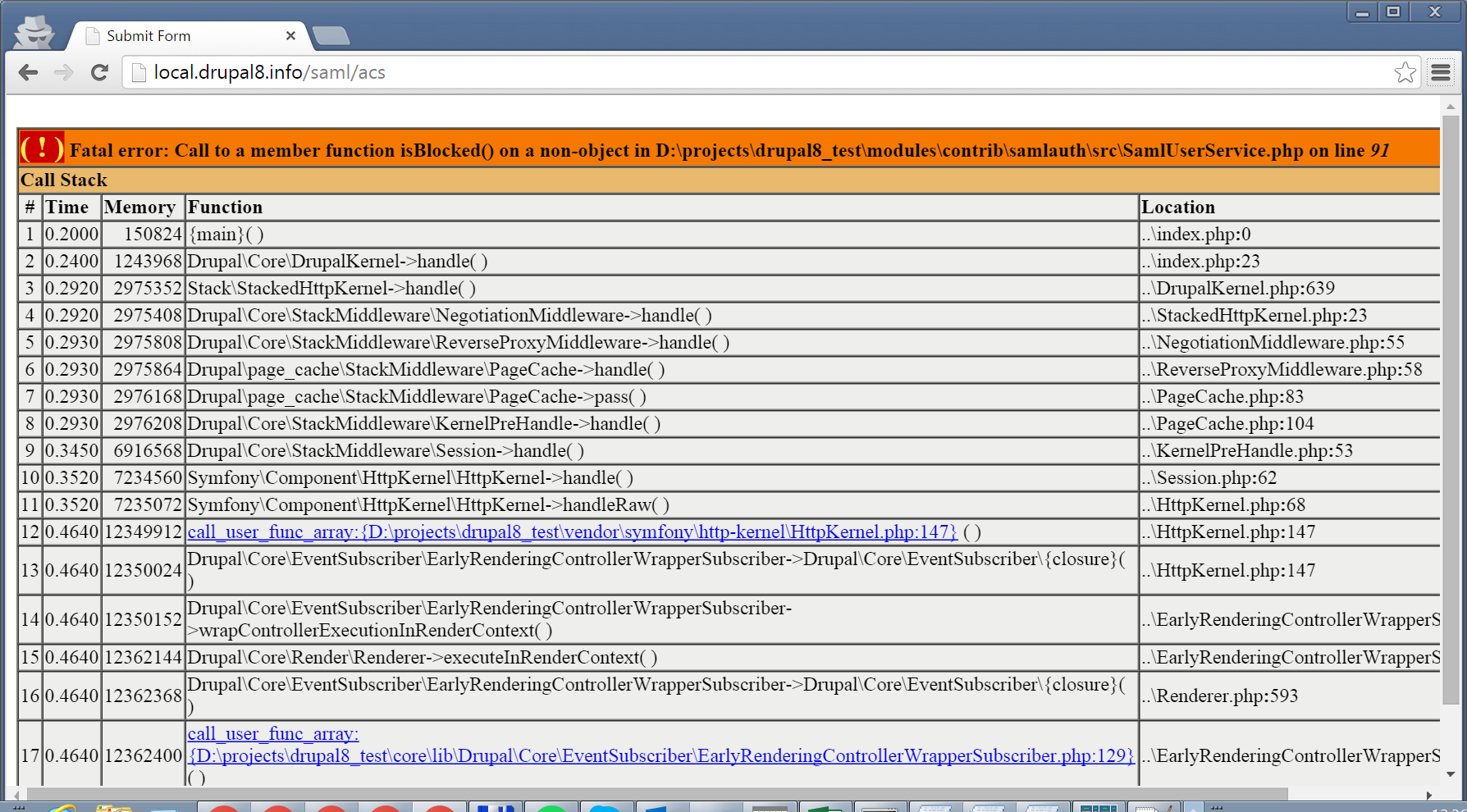
Task: Click the memory value 6916568
Action: pyautogui.click(x=148, y=450)
